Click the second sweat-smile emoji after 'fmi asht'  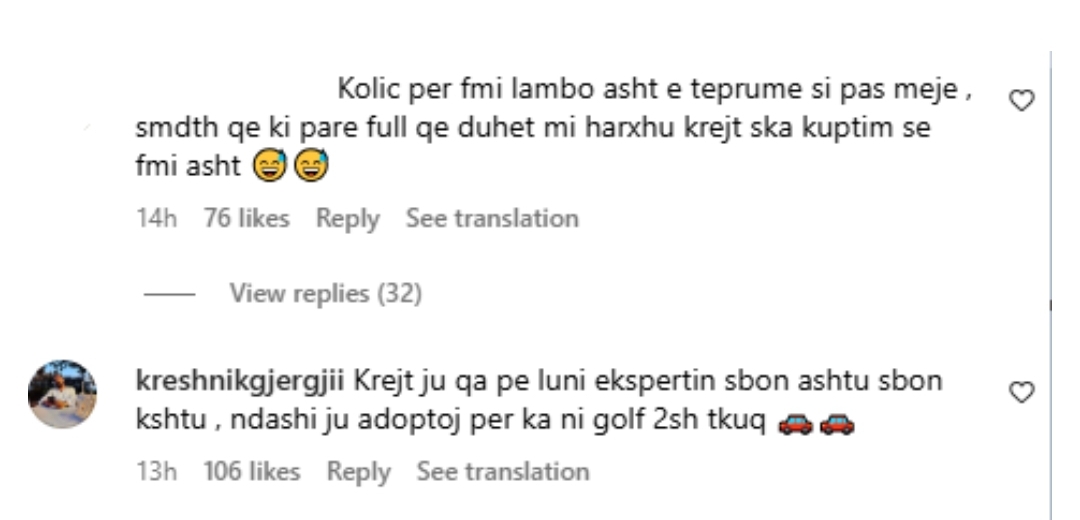(x=311, y=166)
